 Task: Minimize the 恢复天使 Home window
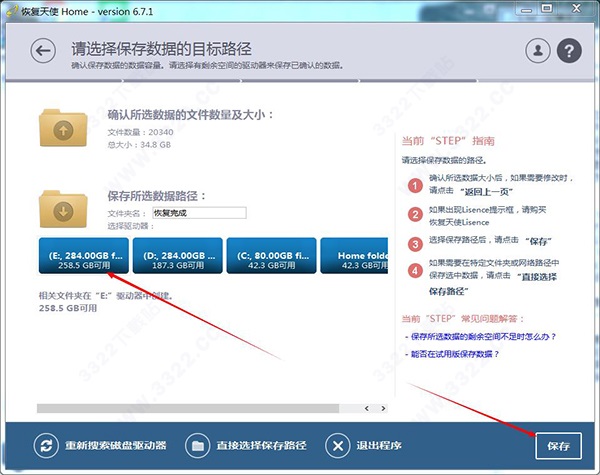coord(527,9)
